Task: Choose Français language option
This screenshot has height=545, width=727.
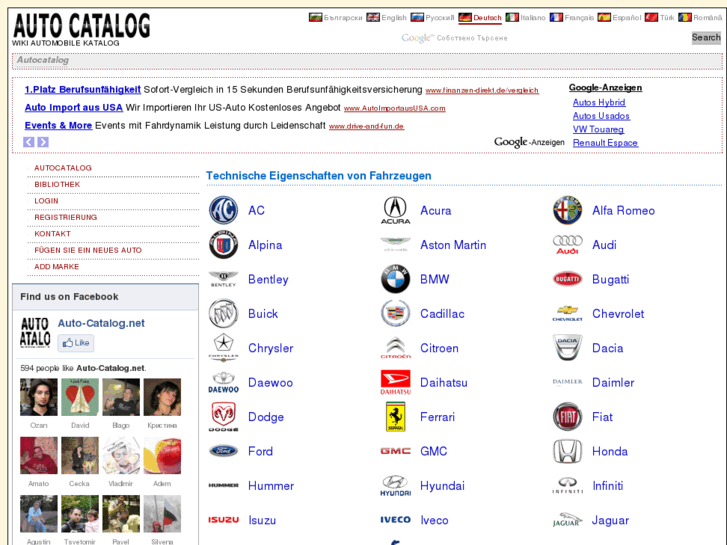Action: 572,18
